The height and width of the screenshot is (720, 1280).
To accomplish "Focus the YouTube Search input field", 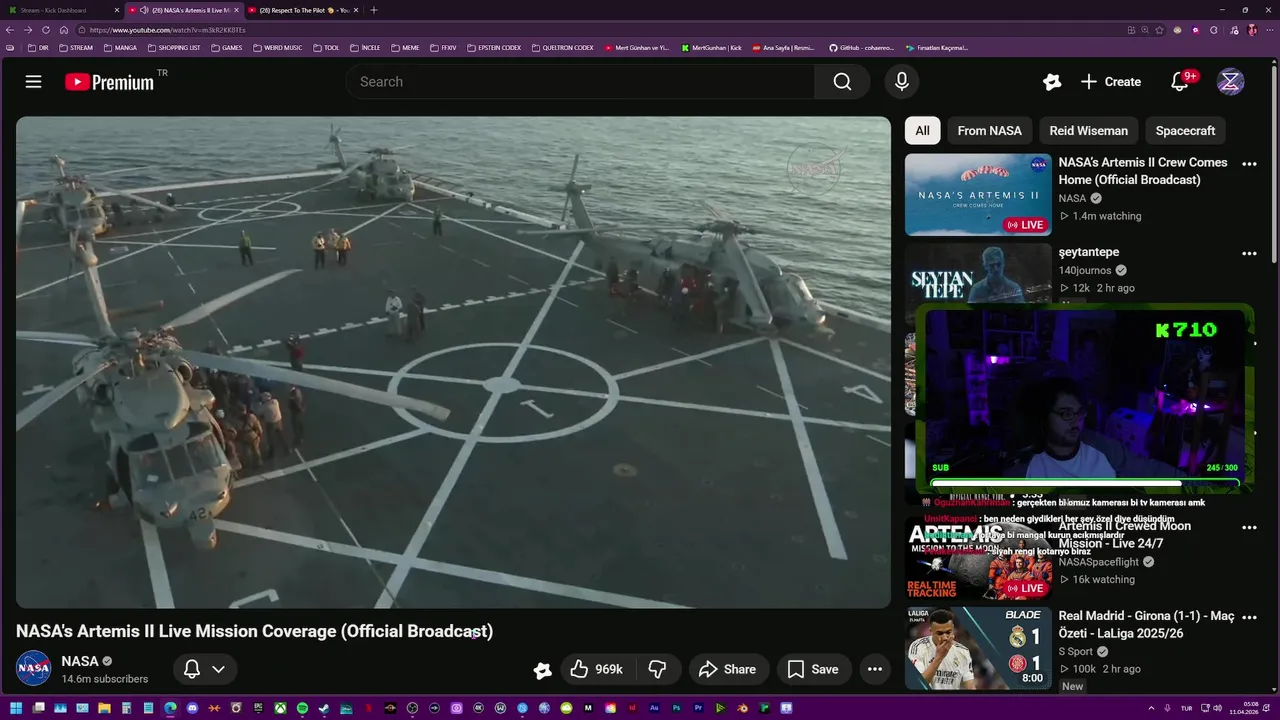I will tap(581, 82).
